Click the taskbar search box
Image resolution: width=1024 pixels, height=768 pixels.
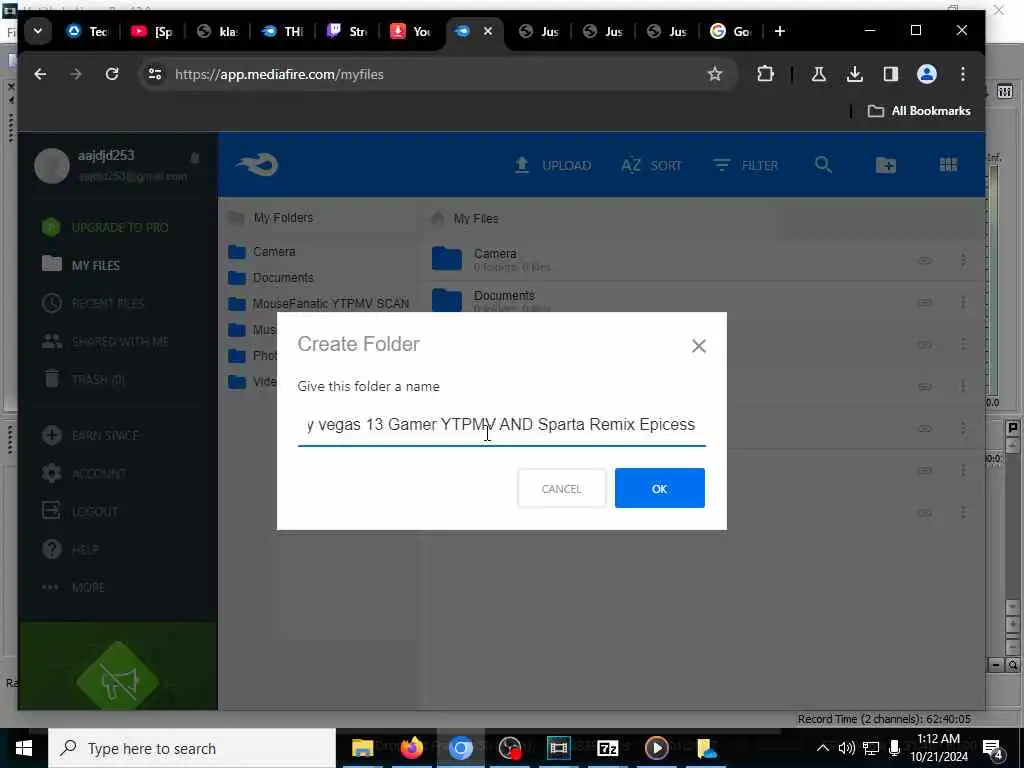[192, 748]
